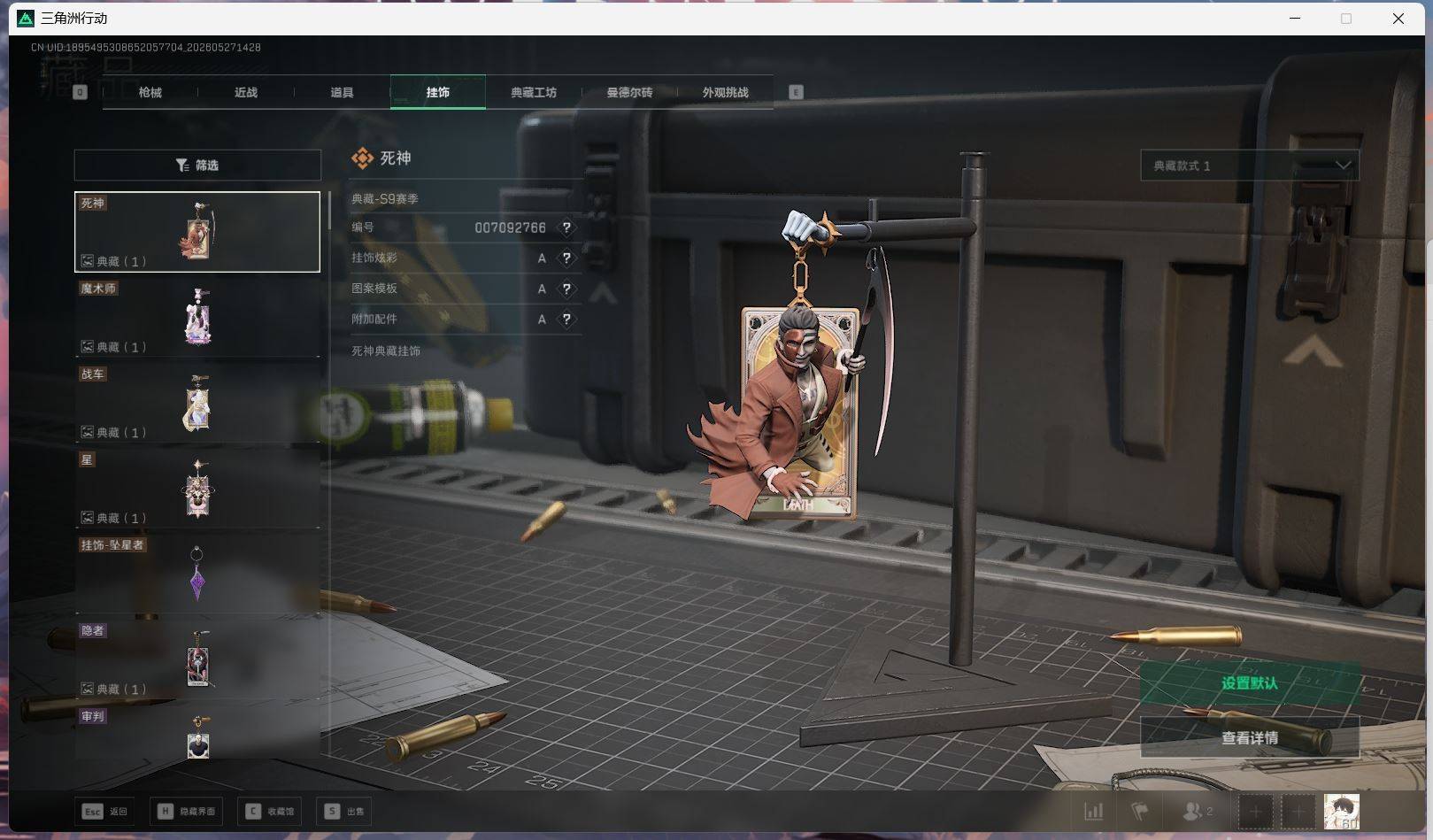Expand the 典藏款式 1 dropdown
This screenshot has height=840, width=1433.
point(1250,166)
